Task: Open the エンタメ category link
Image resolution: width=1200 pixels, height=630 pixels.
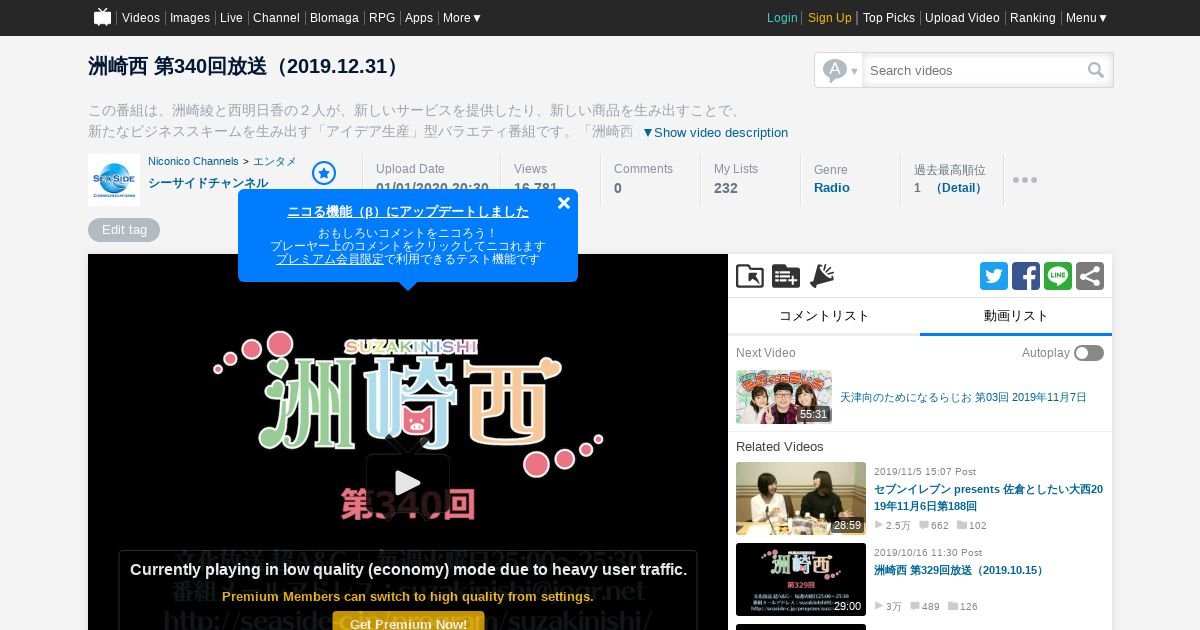Action: 274,161
